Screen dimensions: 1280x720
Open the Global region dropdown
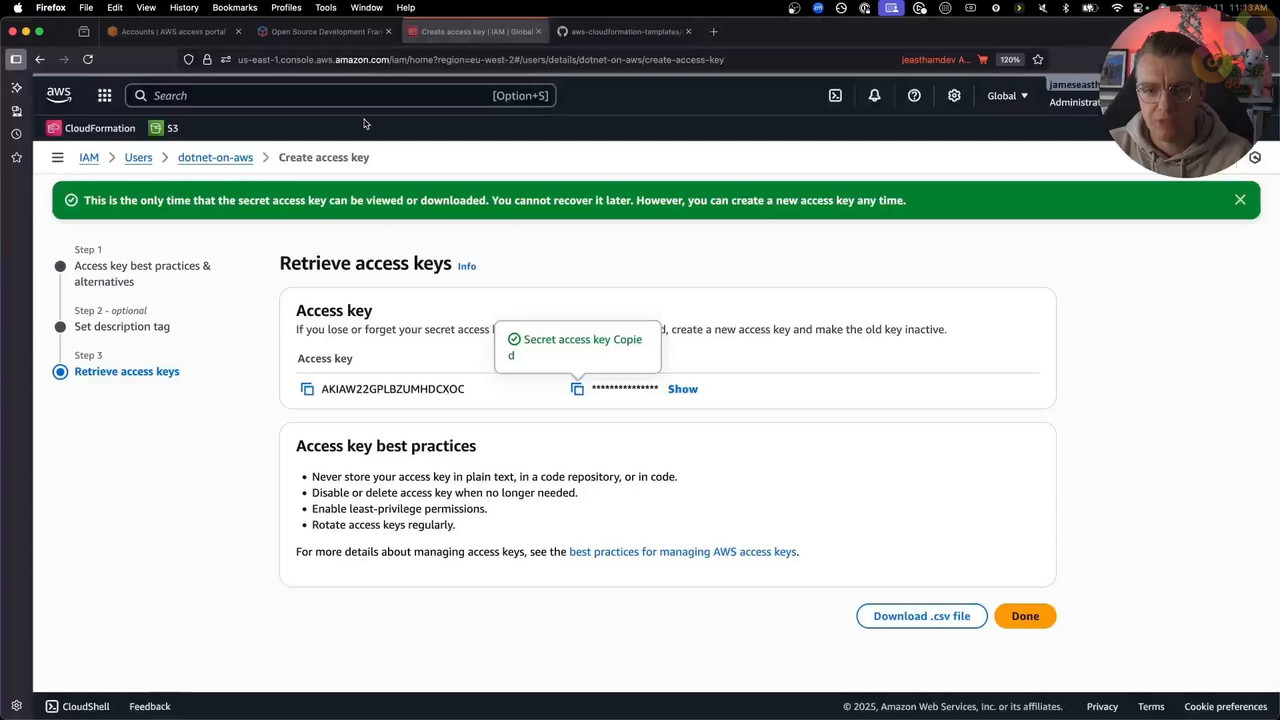(1007, 96)
